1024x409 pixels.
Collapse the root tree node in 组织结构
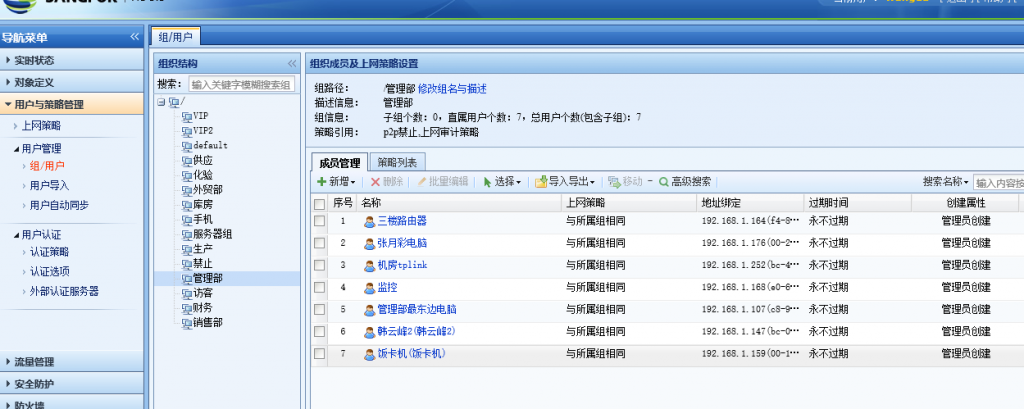161,102
